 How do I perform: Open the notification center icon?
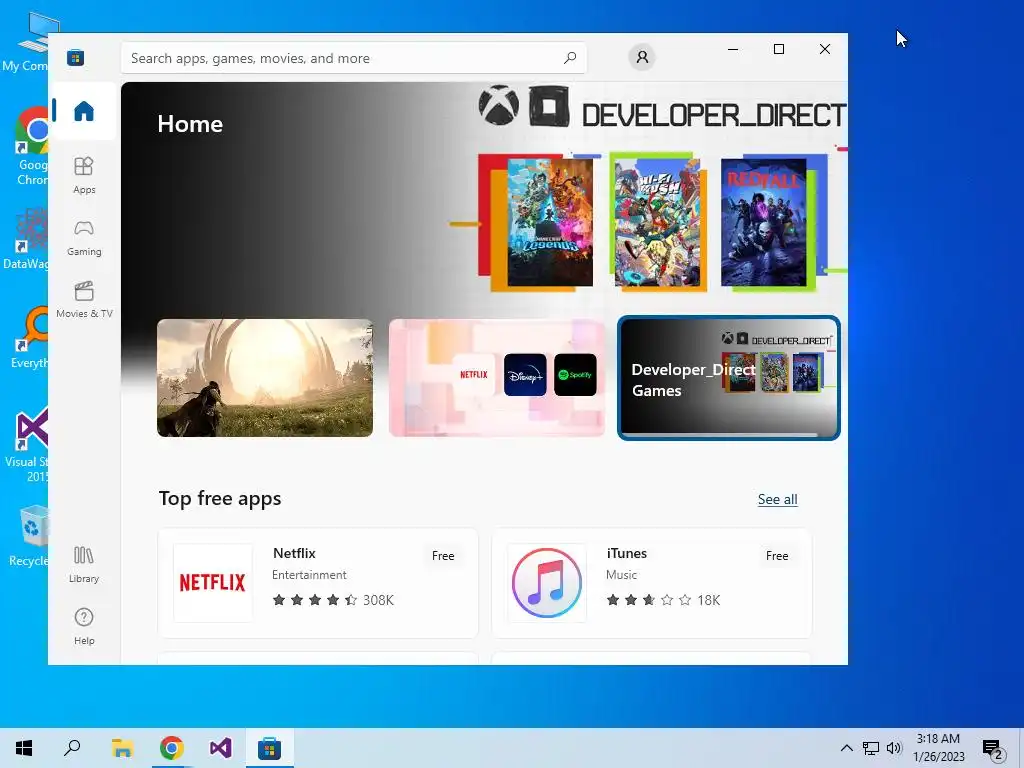pyautogui.click(x=993, y=749)
